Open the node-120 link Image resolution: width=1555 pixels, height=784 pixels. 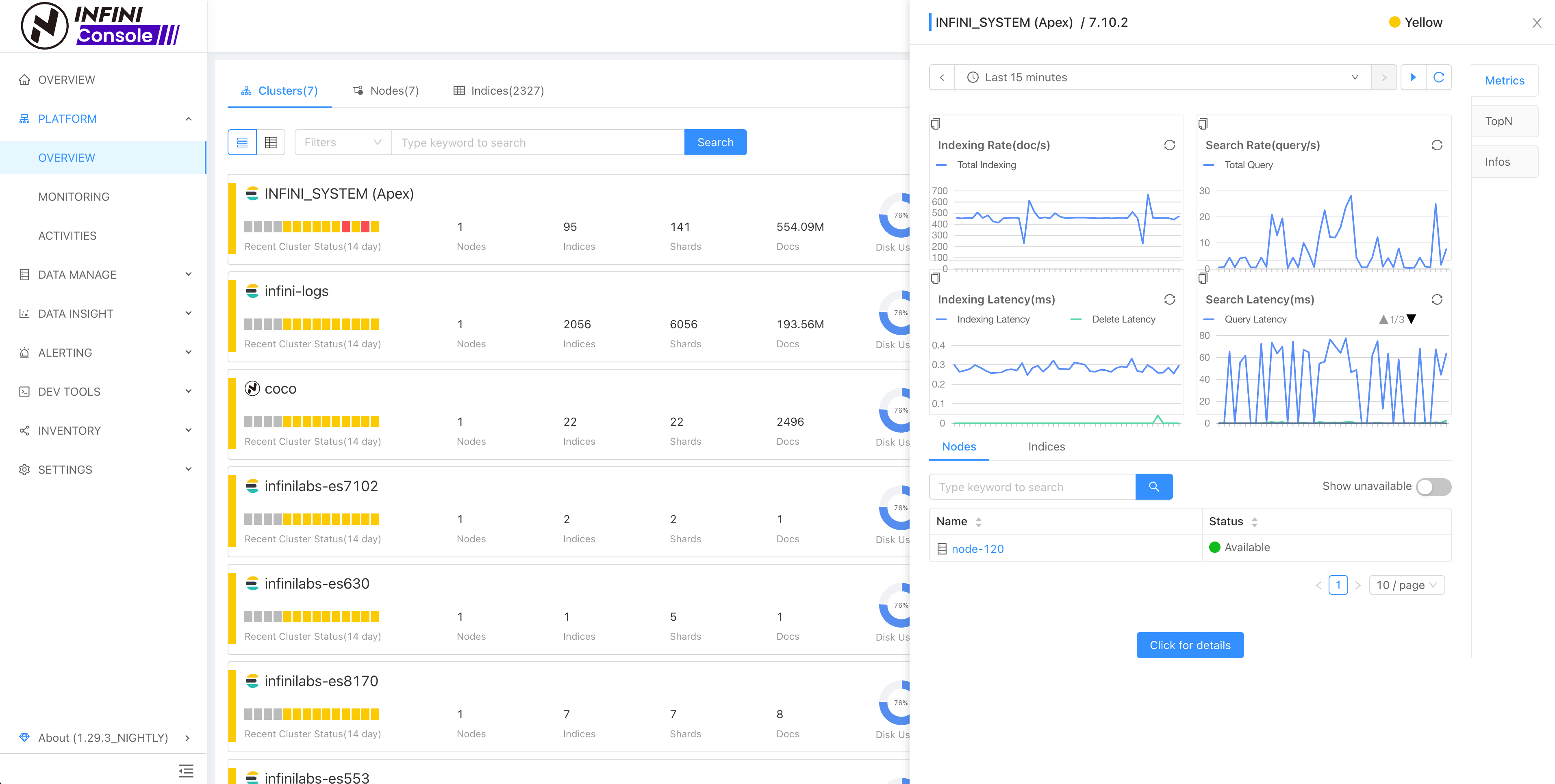coord(977,549)
